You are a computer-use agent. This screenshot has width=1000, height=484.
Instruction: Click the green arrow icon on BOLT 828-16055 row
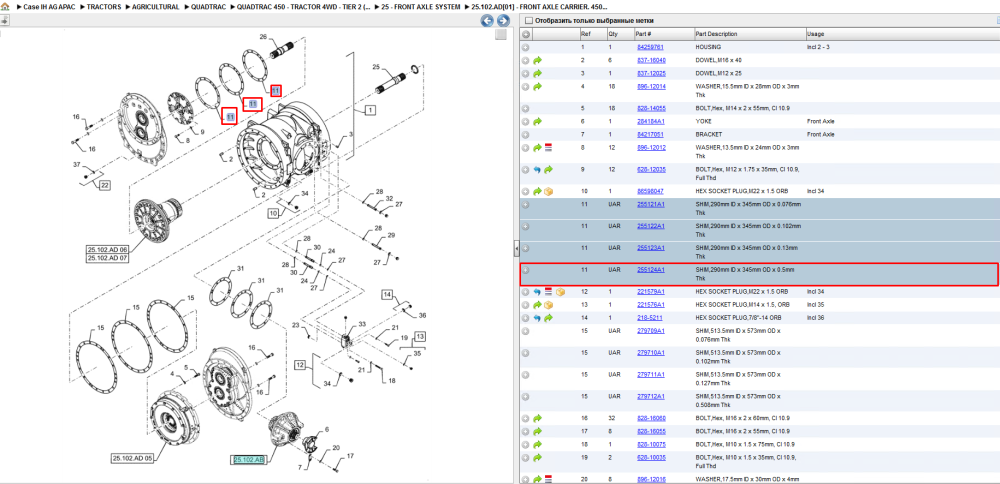(537, 431)
